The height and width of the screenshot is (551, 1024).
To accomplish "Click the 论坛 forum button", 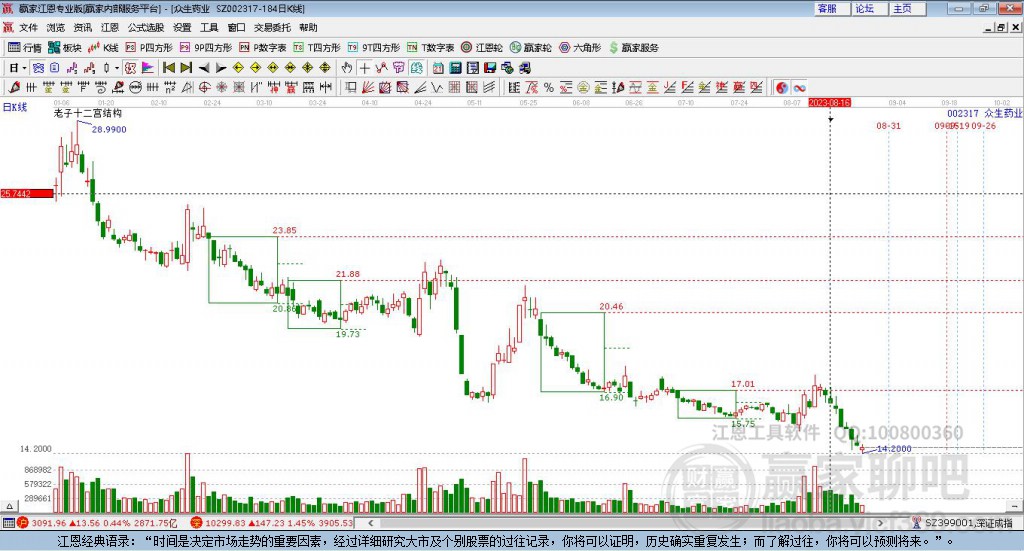I will click(870, 8).
